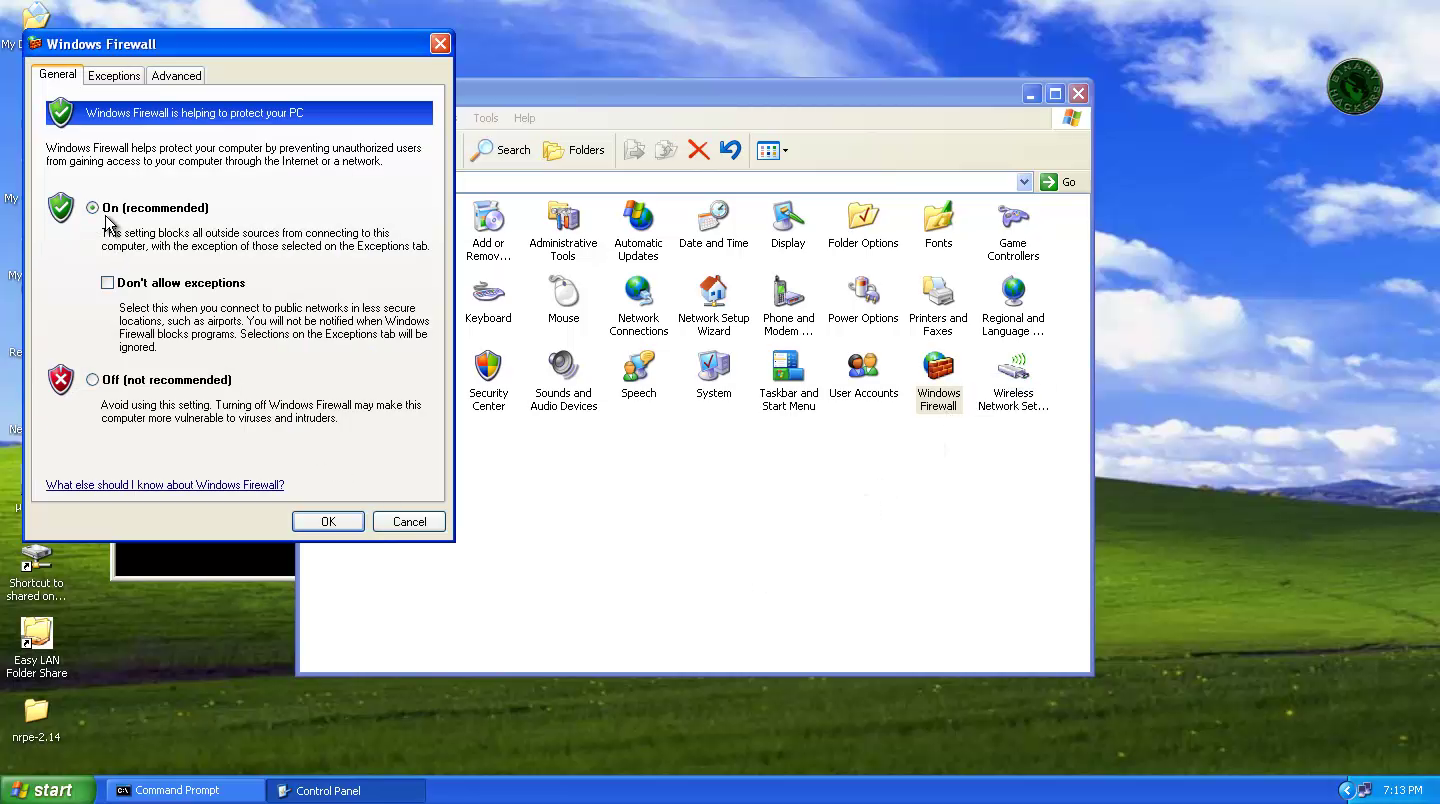The width and height of the screenshot is (1440, 804).
Task: Open User Accounts applet
Action: coord(863,375)
